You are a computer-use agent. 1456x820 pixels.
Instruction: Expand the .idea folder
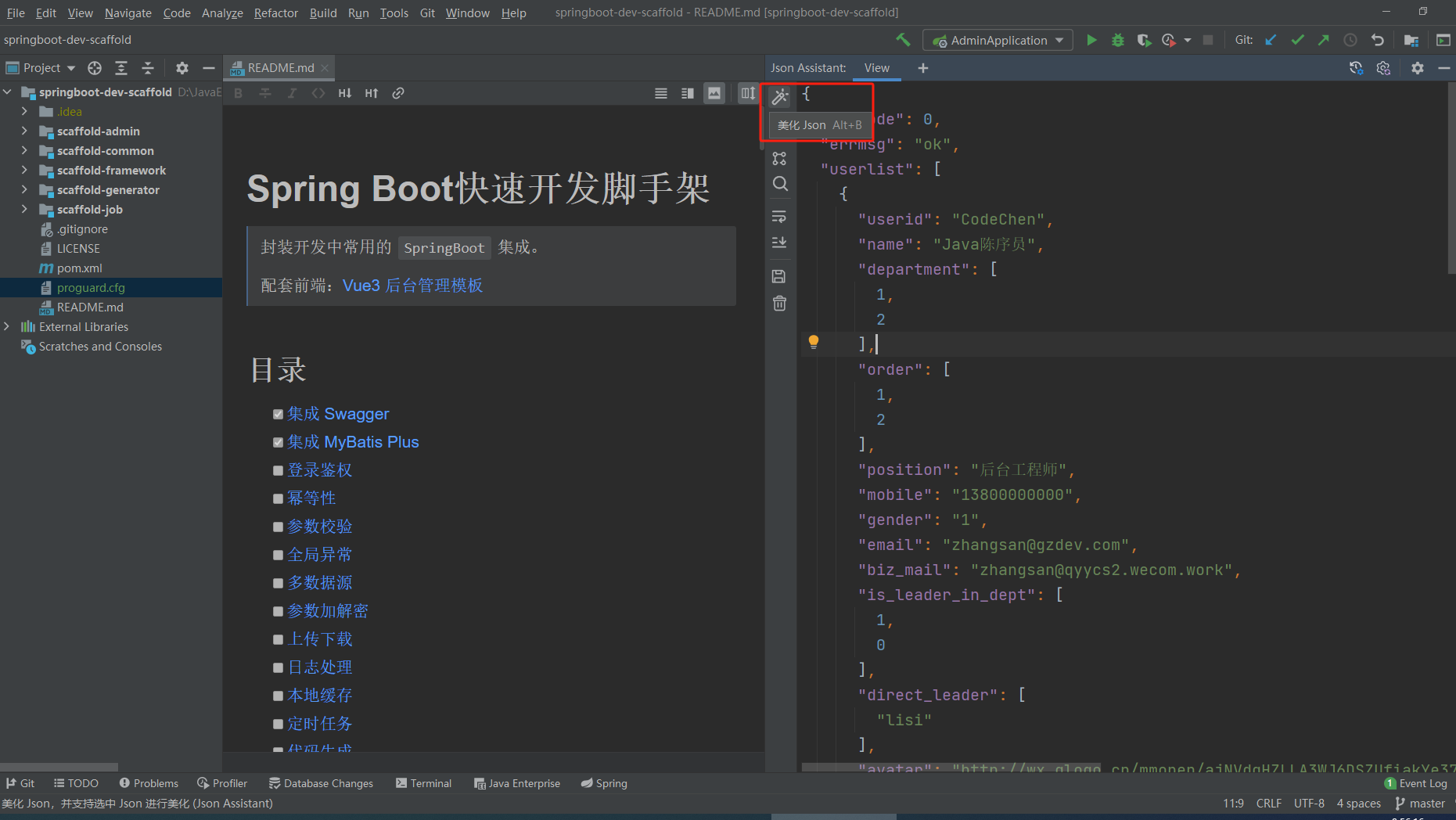tap(24, 112)
